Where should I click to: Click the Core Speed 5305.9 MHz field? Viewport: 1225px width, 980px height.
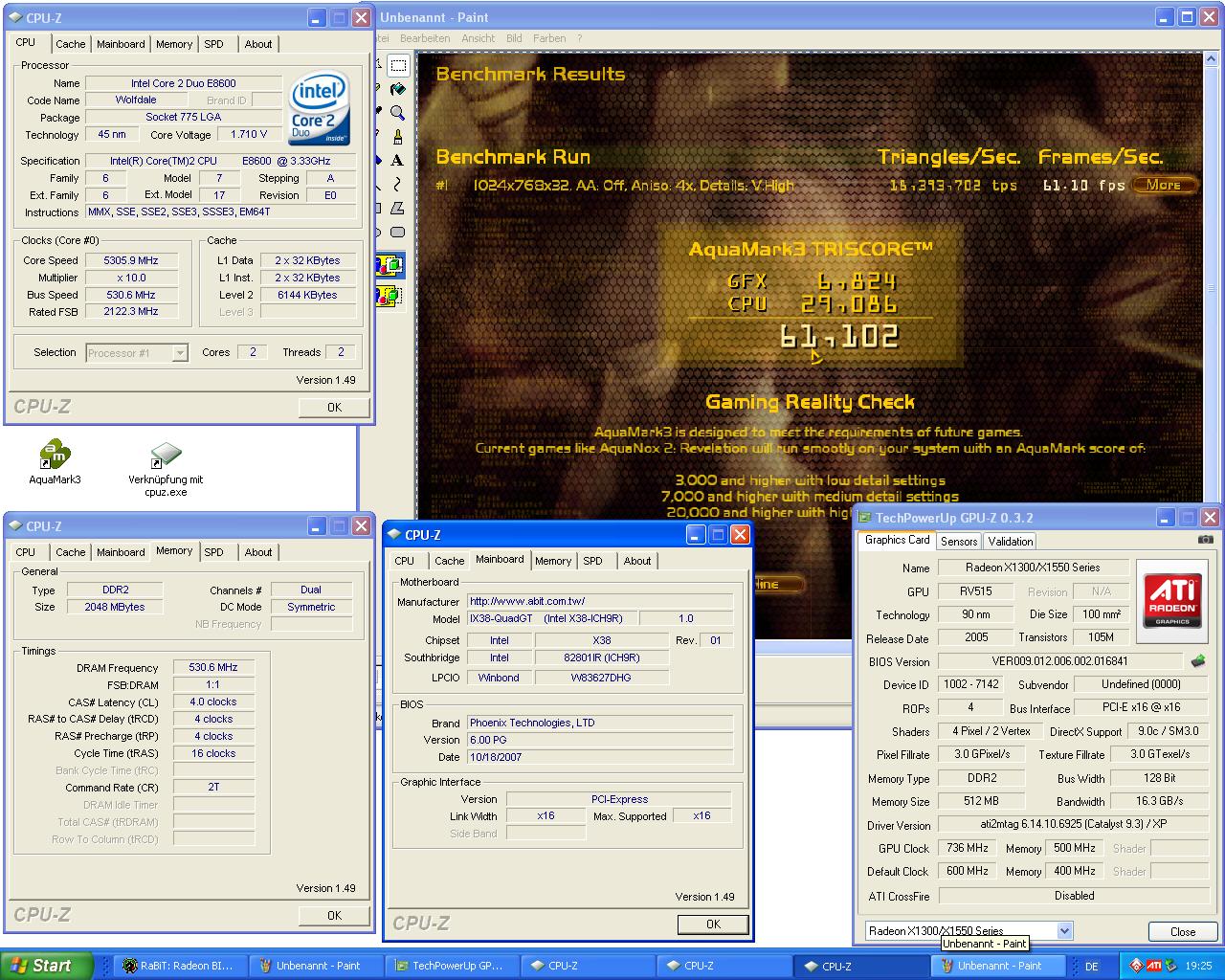coord(131,260)
